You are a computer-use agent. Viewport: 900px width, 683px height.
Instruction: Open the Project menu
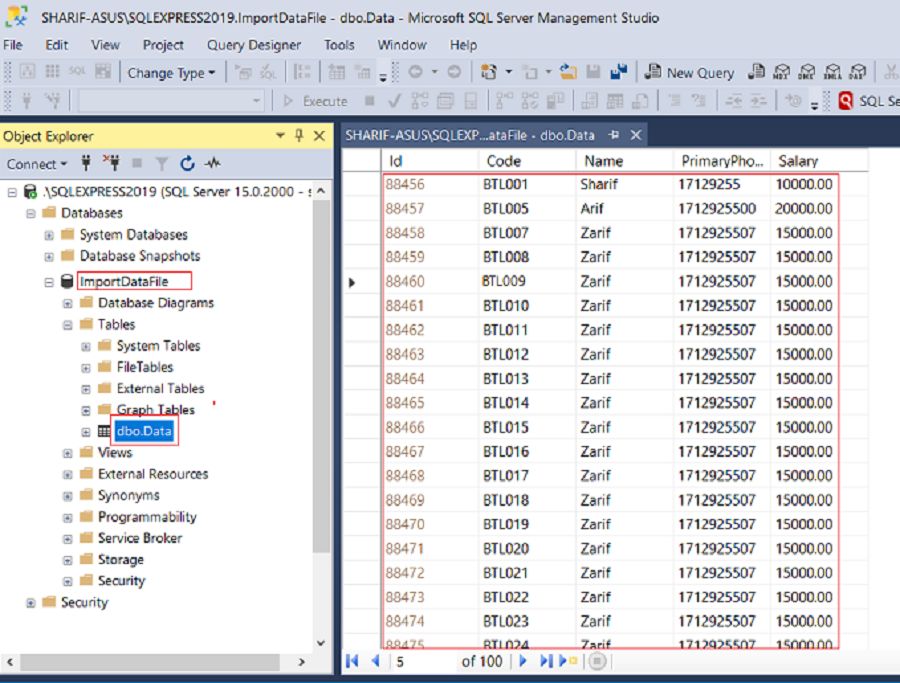(x=163, y=45)
